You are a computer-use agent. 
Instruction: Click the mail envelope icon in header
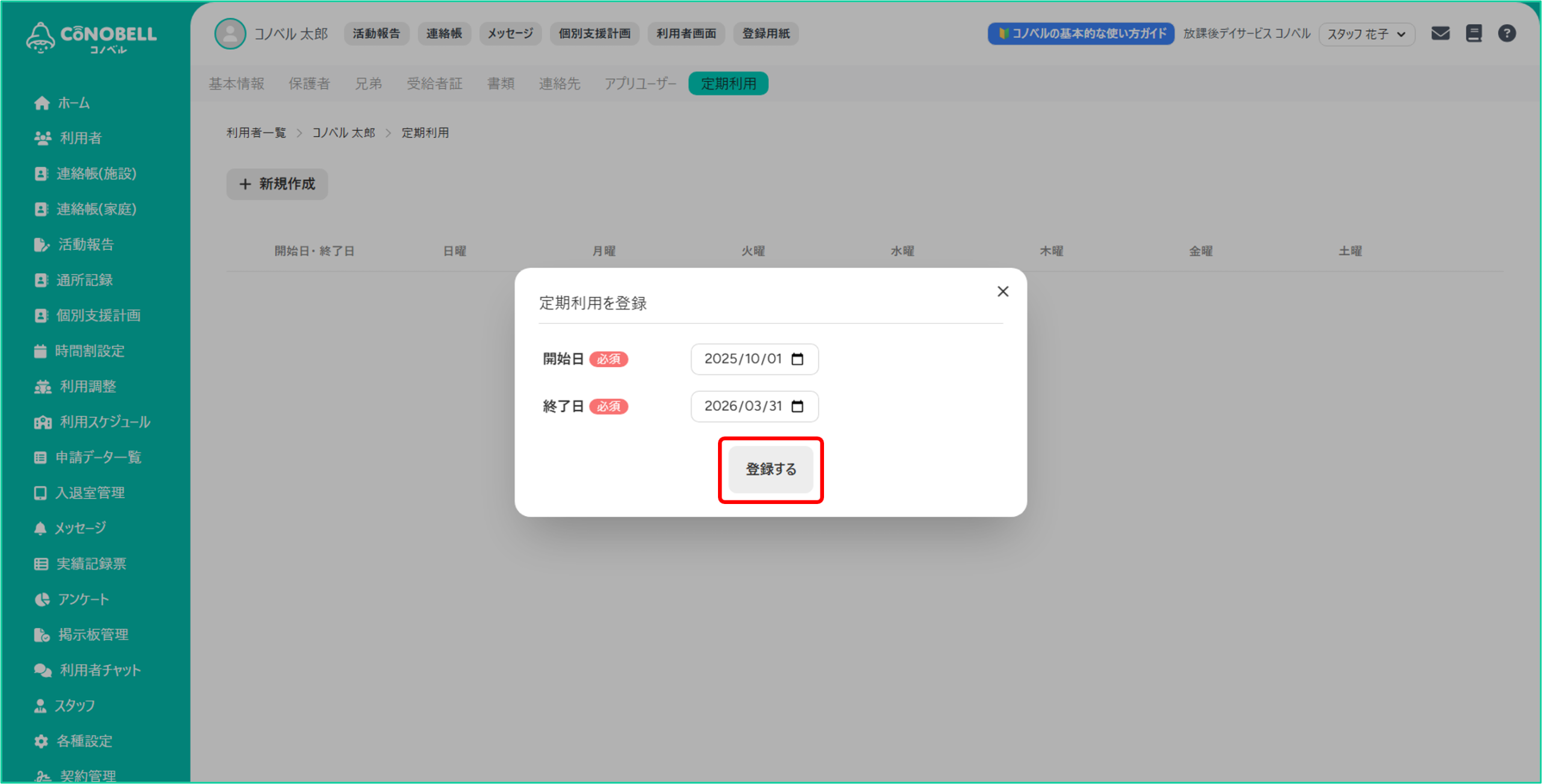click(x=1440, y=34)
